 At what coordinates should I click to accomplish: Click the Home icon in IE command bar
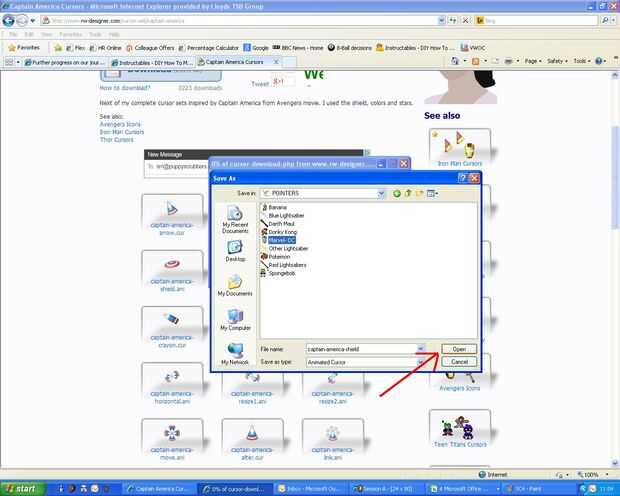[x=455, y=61]
